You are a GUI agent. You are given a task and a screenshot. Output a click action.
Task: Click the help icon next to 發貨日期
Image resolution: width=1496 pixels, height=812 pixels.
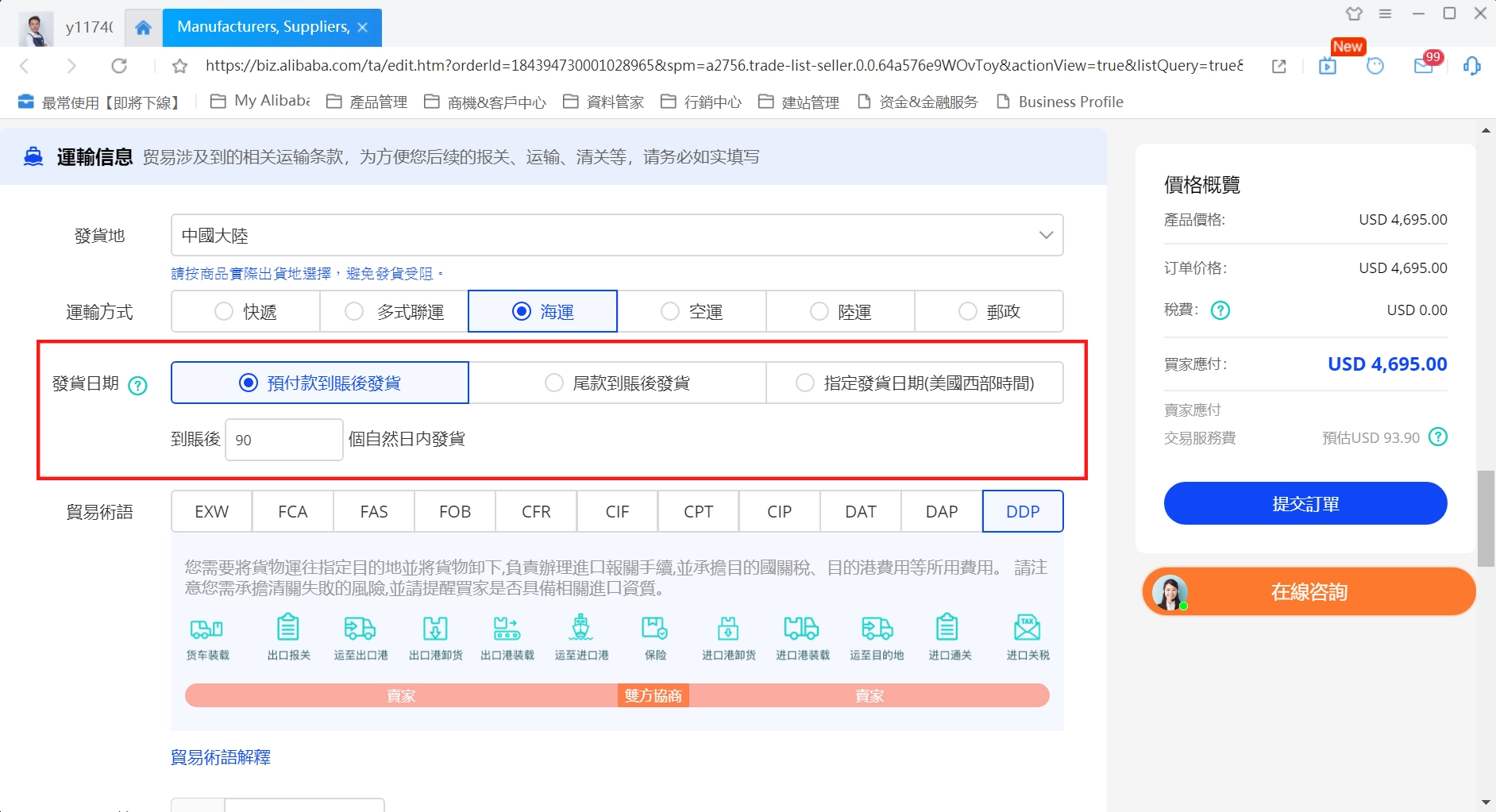[138, 386]
